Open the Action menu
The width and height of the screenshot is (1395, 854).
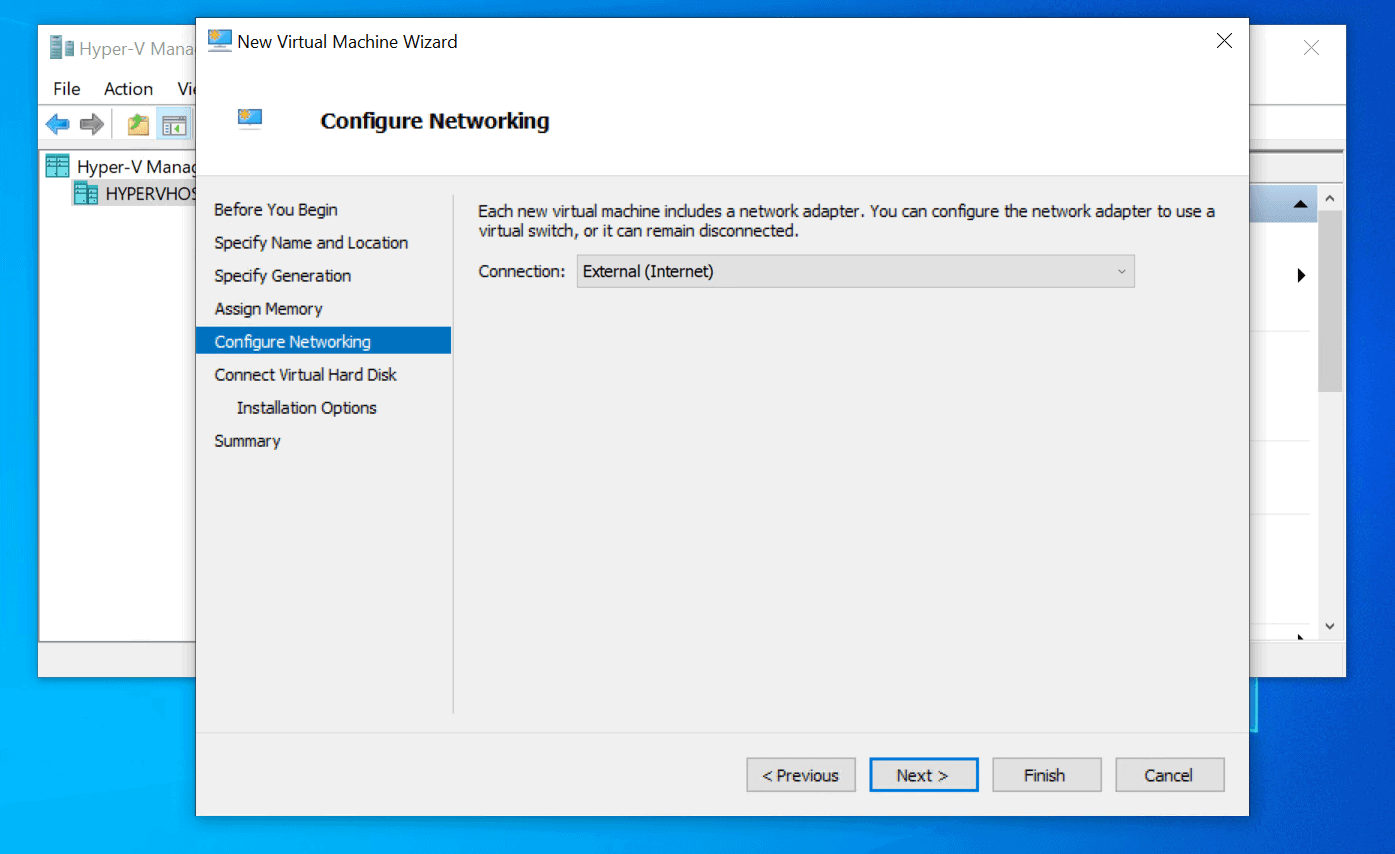coord(128,89)
